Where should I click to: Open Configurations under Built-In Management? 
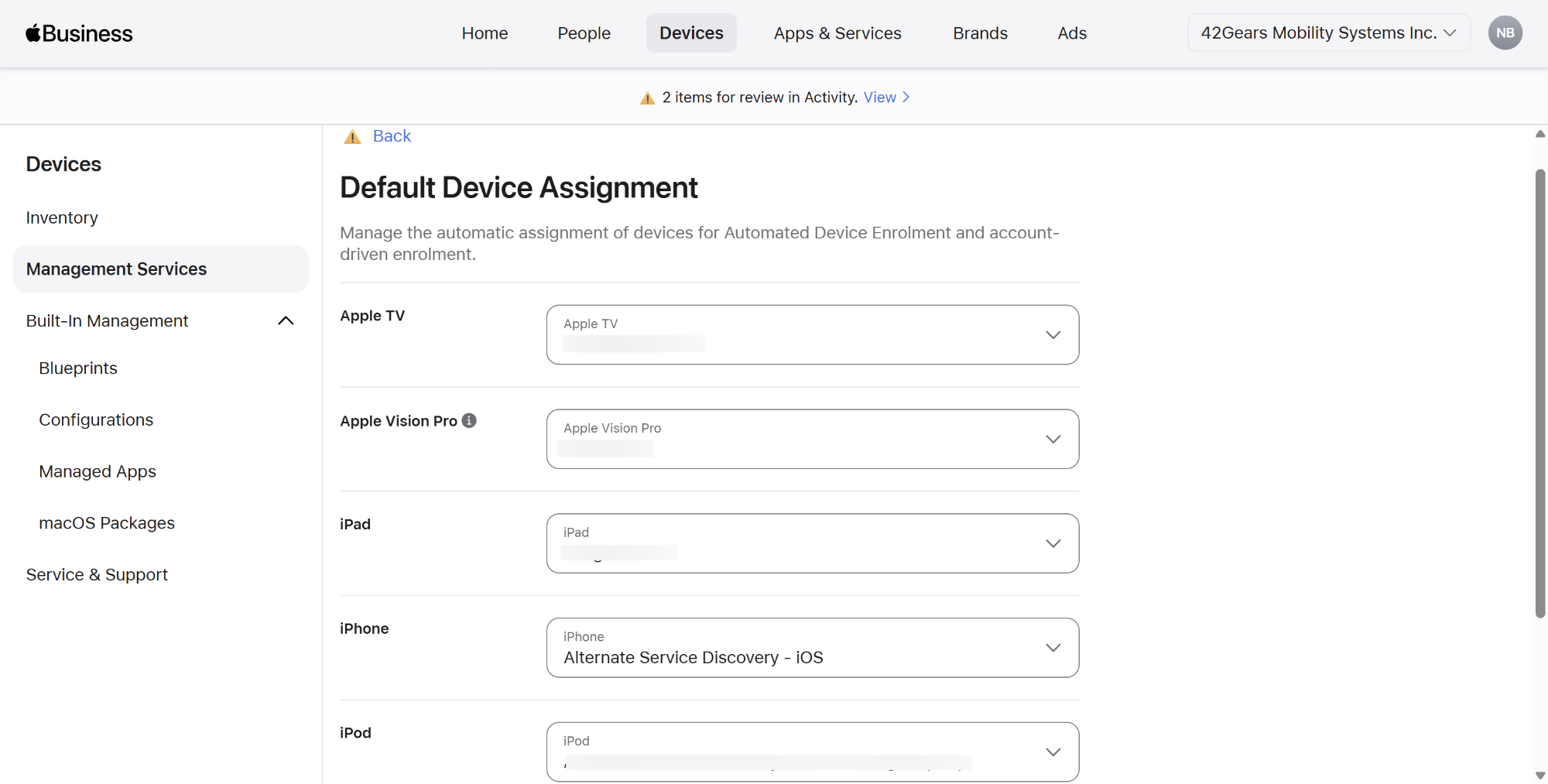pos(96,419)
